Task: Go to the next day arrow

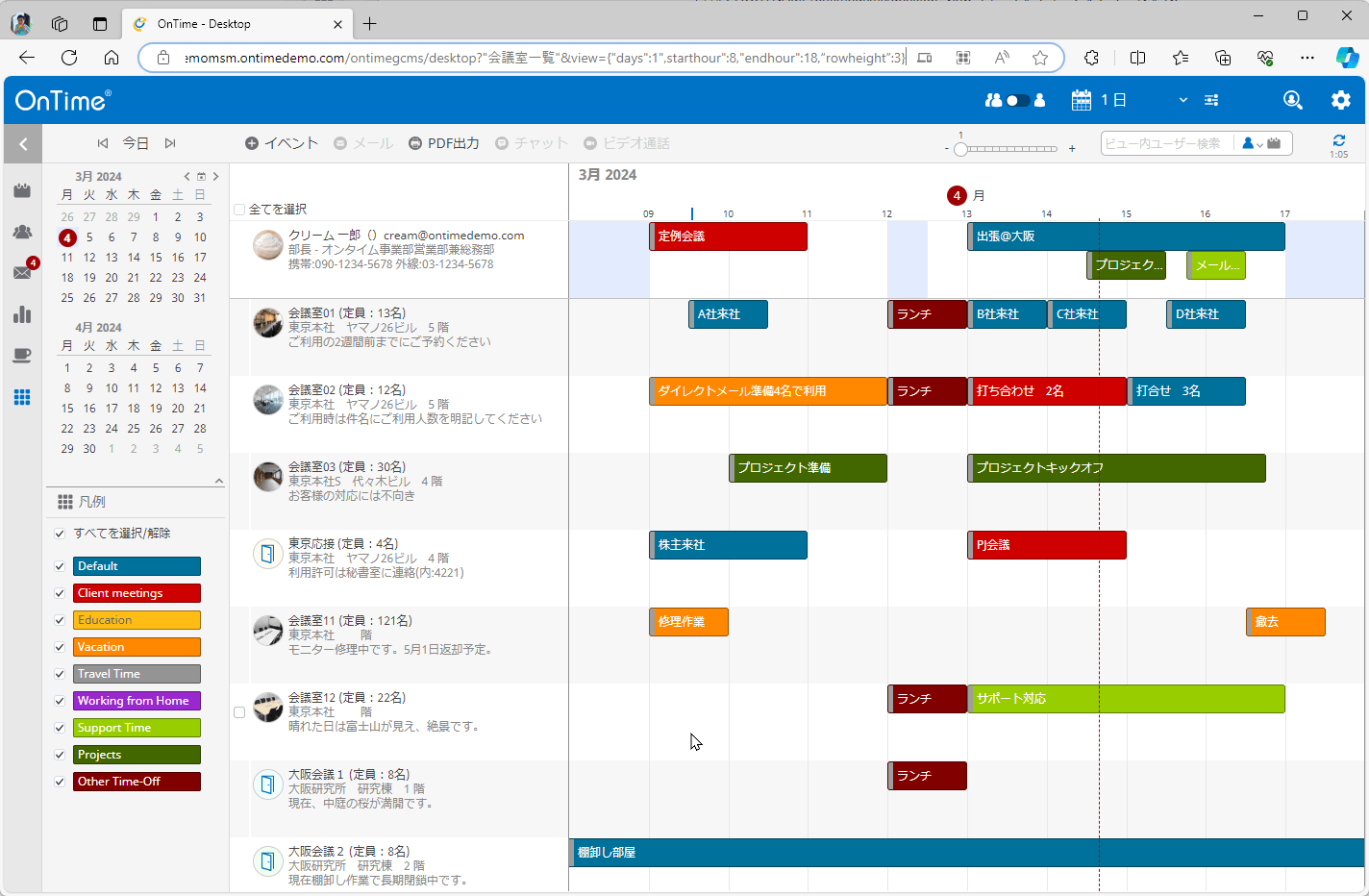Action: coord(170,143)
